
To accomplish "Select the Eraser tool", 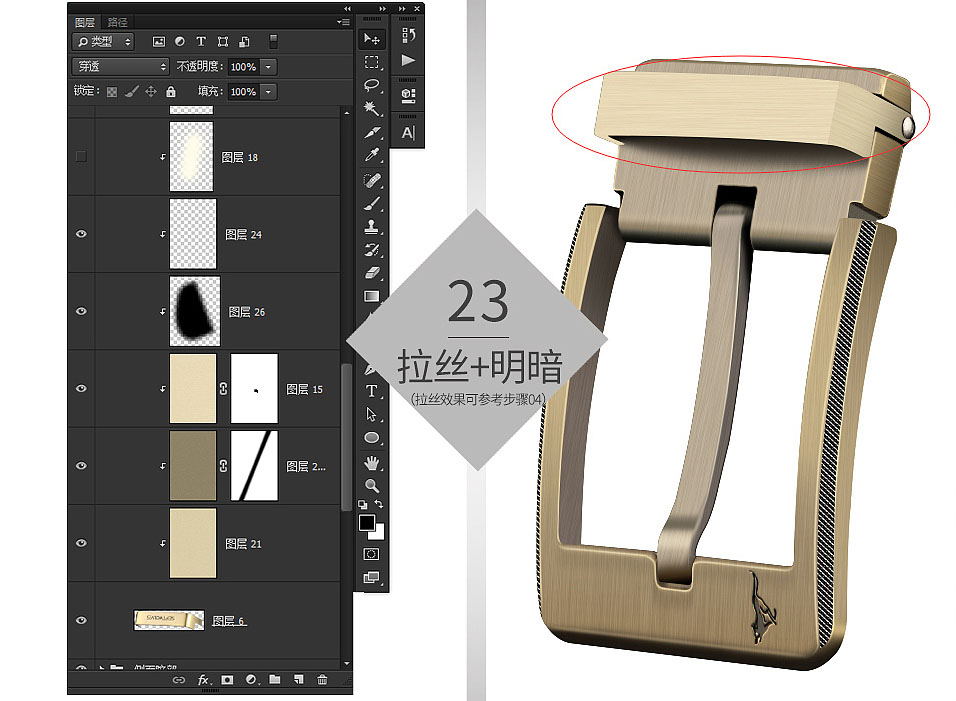I will pos(371,273).
